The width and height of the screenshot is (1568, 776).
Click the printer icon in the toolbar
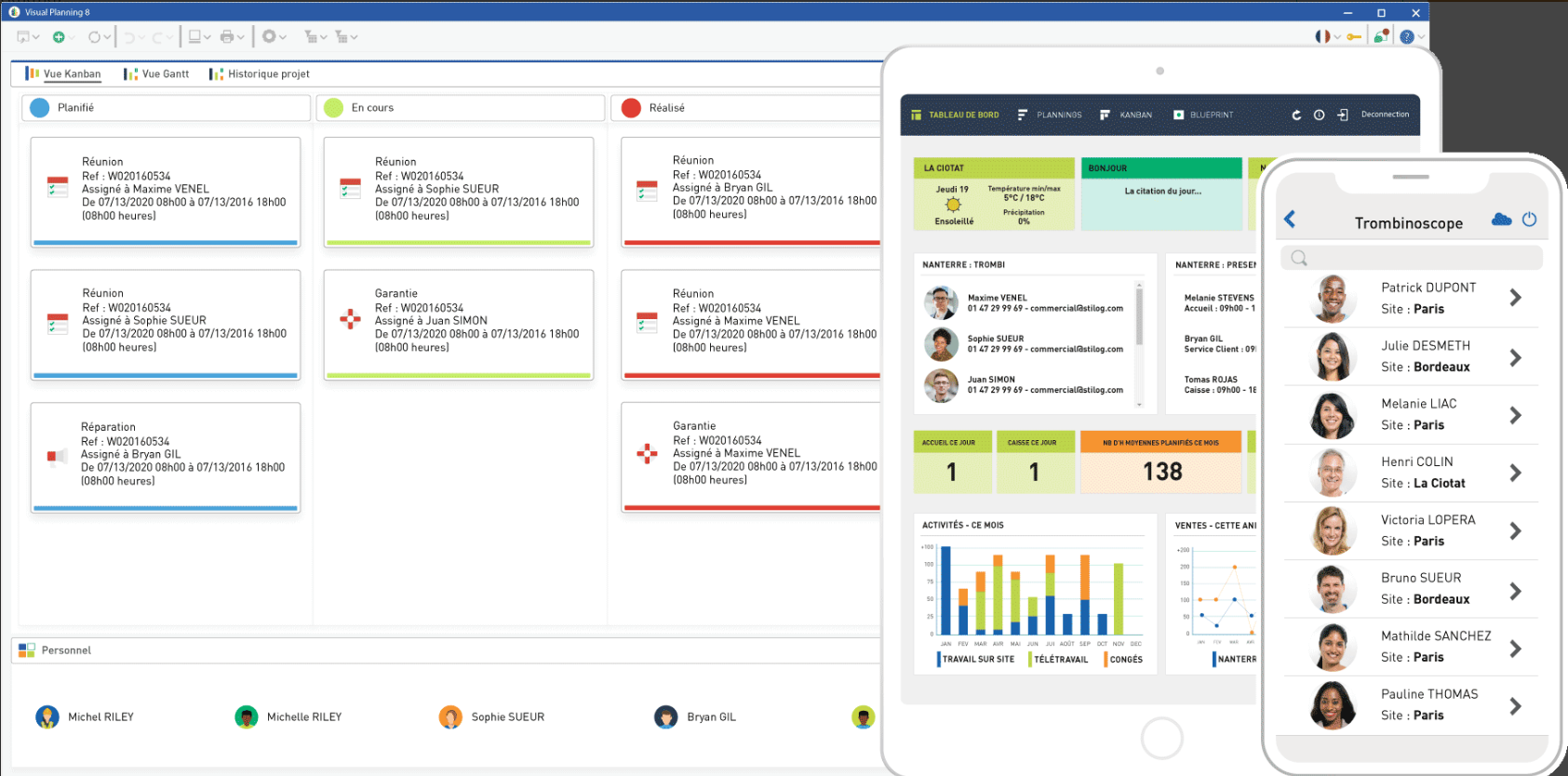coord(227,37)
